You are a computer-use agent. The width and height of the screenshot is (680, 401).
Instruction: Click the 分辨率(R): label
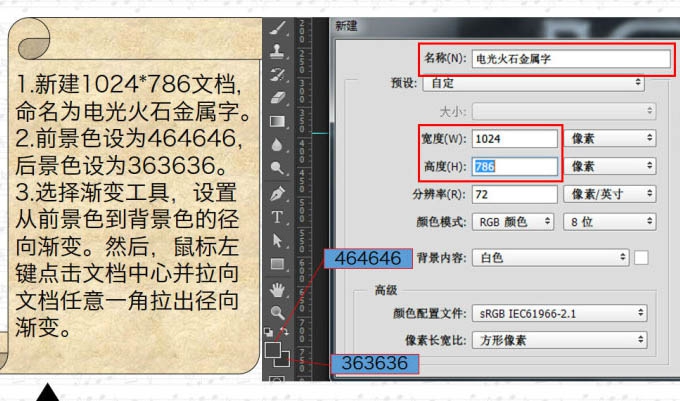(x=439, y=194)
